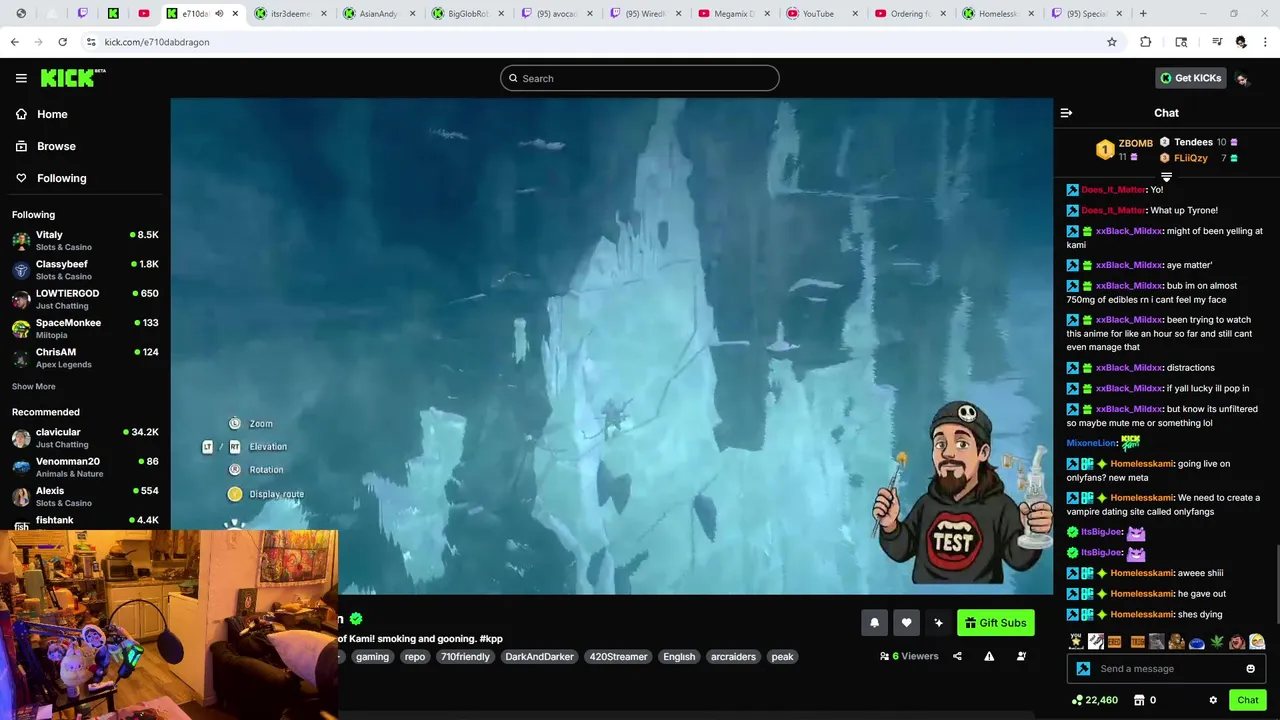Click the Get KICKs button
The image size is (1280, 720).
pyautogui.click(x=1189, y=78)
